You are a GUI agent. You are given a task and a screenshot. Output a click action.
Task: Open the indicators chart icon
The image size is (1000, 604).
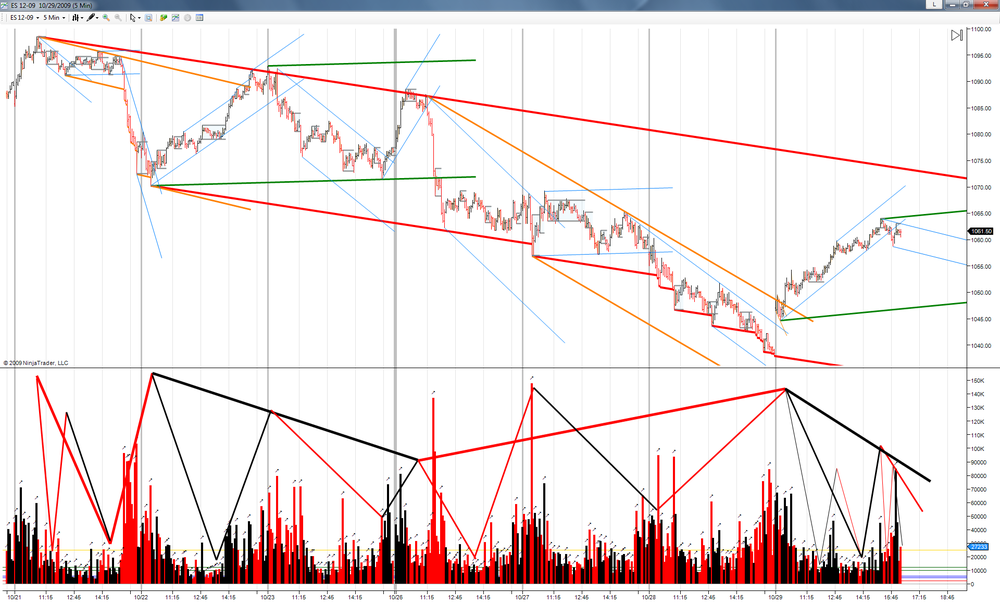click(x=175, y=18)
